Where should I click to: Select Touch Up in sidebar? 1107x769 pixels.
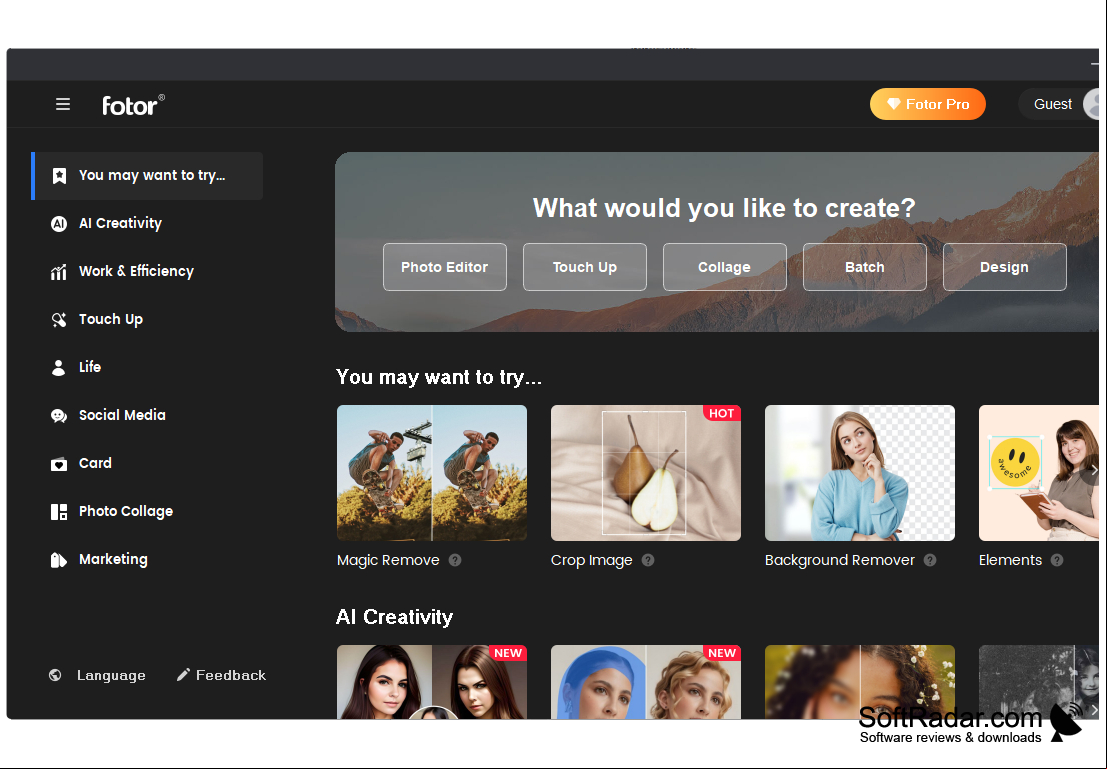point(111,319)
